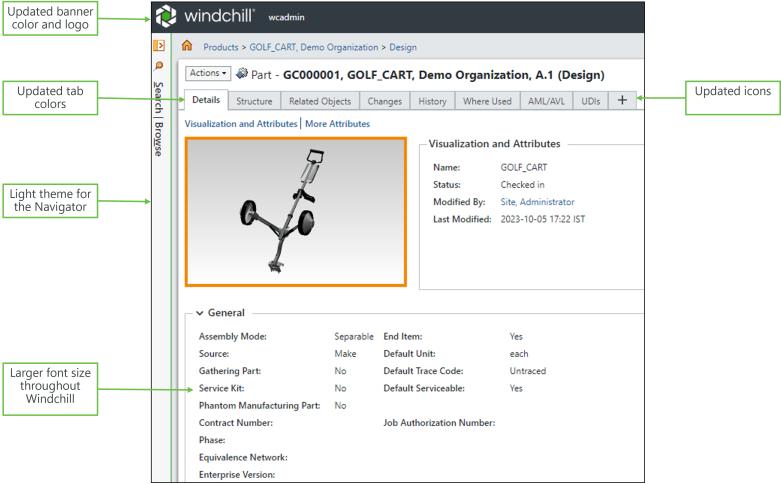This screenshot has width=781, height=483.
Task: Open the Changes tab
Action: point(385,101)
